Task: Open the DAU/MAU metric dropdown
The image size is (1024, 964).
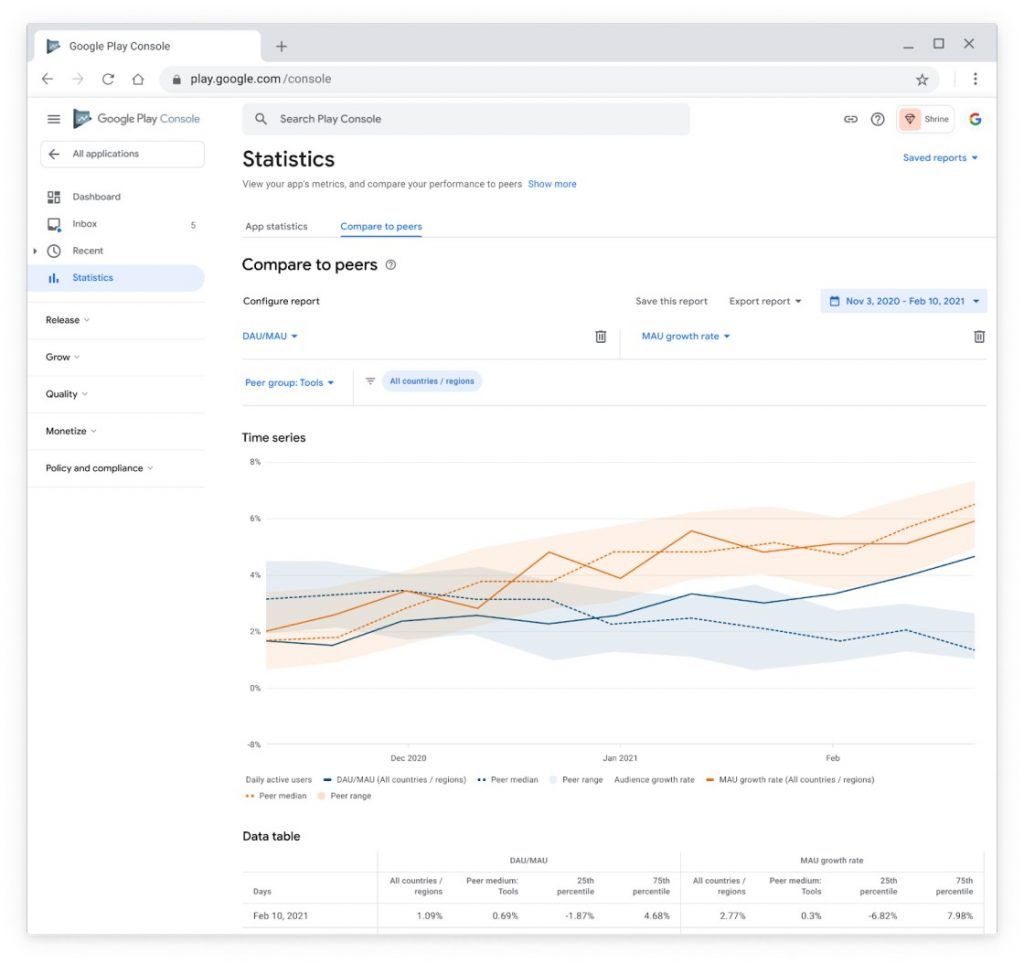Action: tap(270, 336)
